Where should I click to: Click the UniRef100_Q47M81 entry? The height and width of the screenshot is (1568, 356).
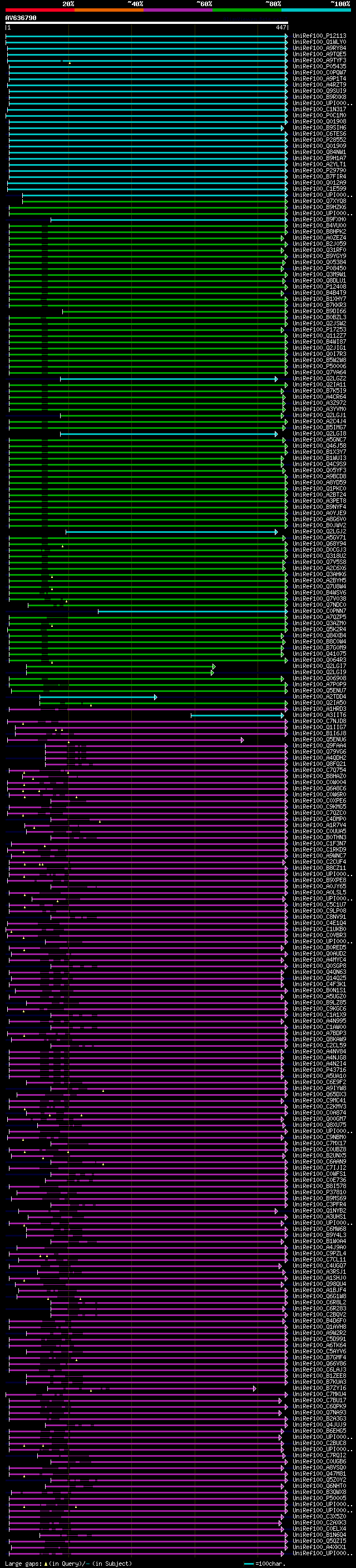[319, 1473]
